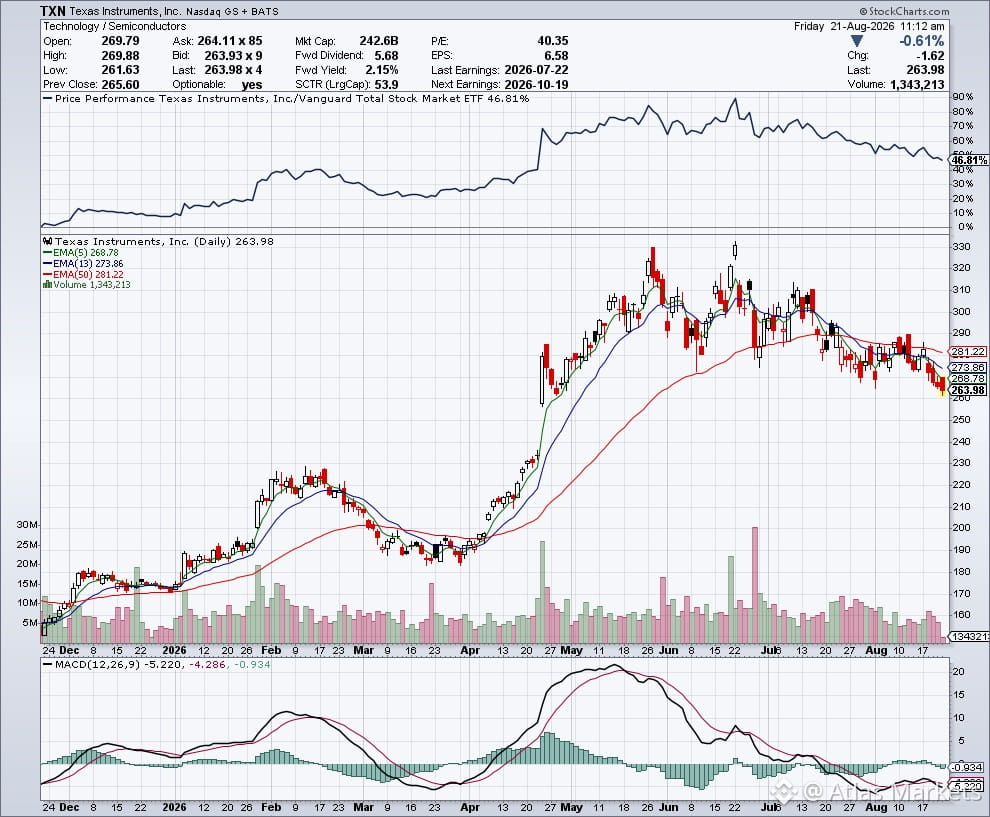Click the -0.61% percent change

tap(921, 41)
